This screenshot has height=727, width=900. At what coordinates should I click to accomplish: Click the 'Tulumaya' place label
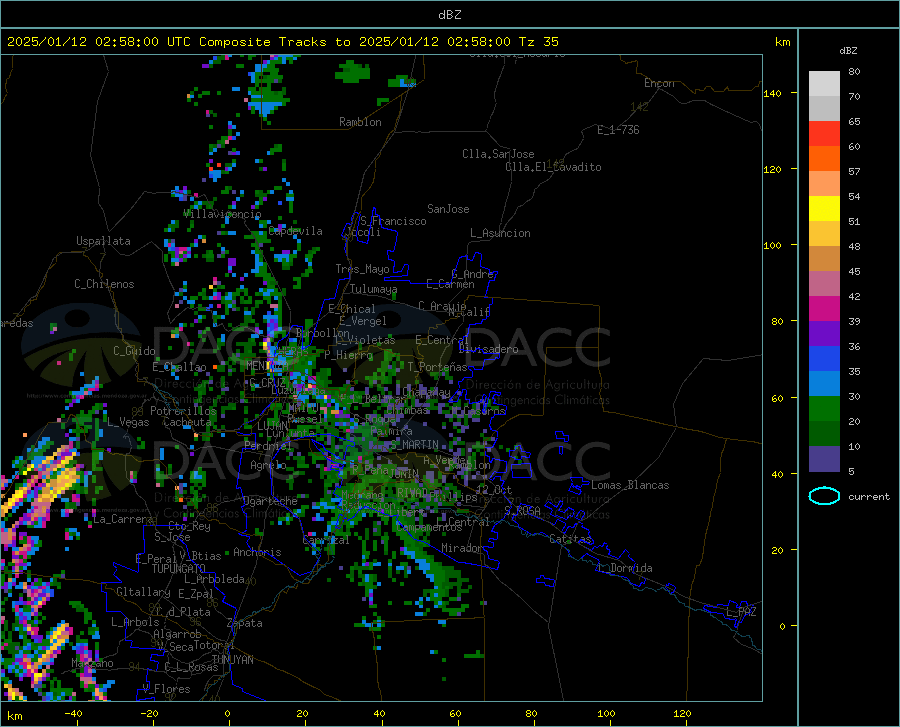coord(374,289)
